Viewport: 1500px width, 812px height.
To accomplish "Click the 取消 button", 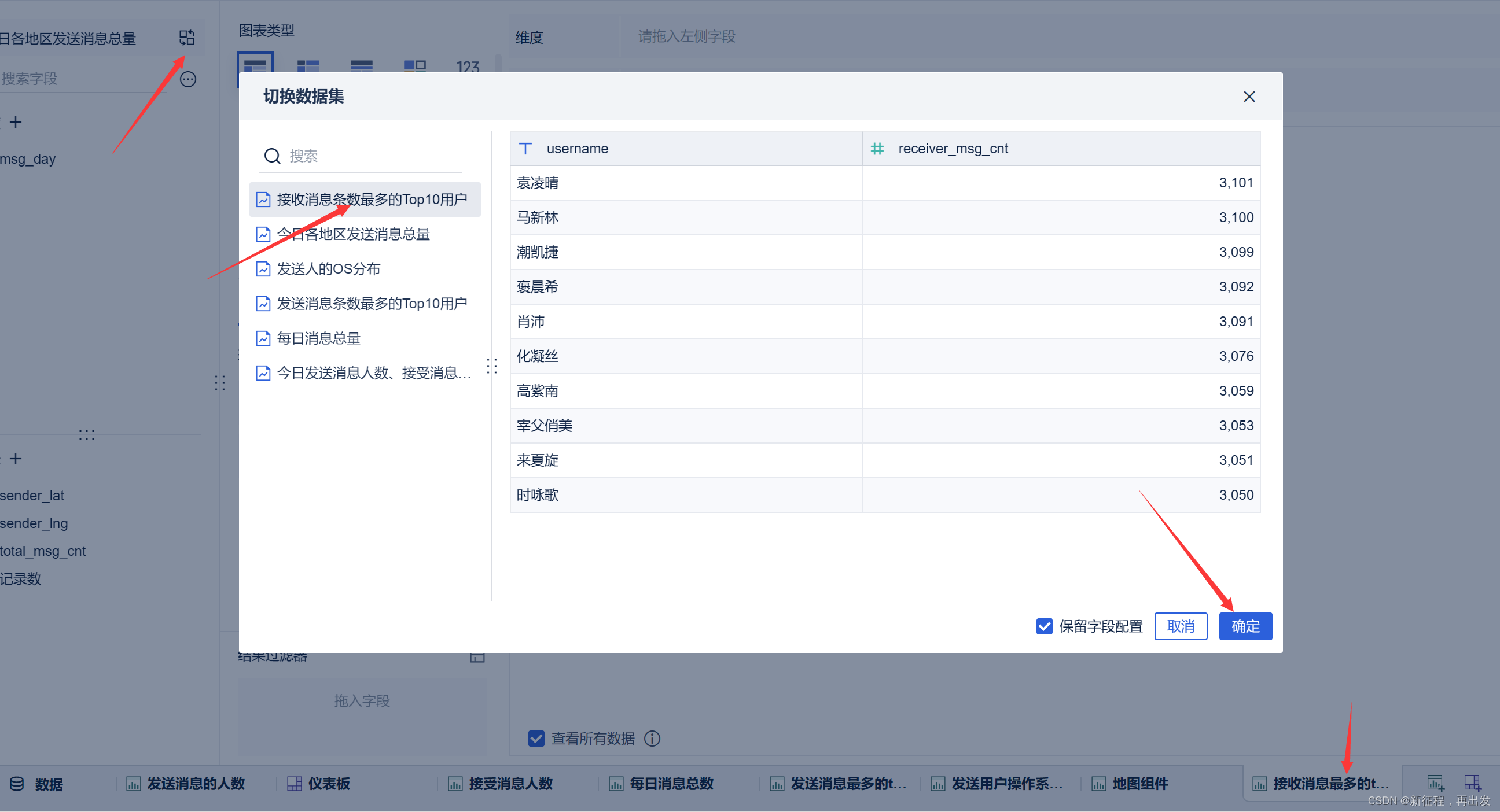I will click(1181, 626).
